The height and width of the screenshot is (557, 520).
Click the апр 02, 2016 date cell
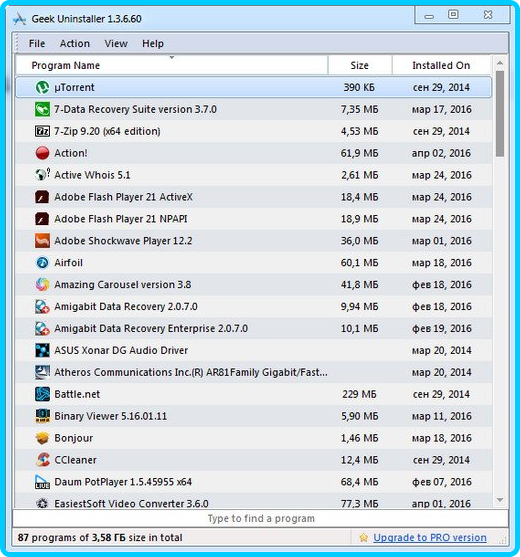point(442,153)
